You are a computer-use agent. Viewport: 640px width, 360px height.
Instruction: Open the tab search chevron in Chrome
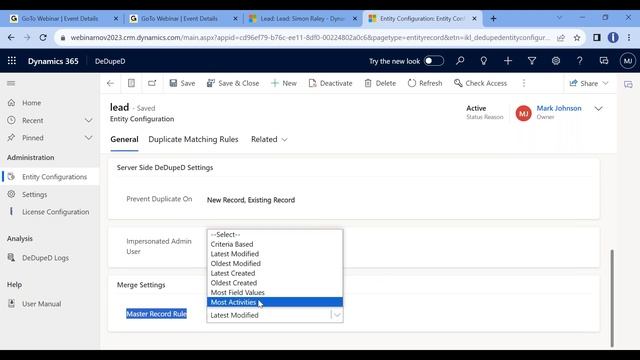point(559,18)
